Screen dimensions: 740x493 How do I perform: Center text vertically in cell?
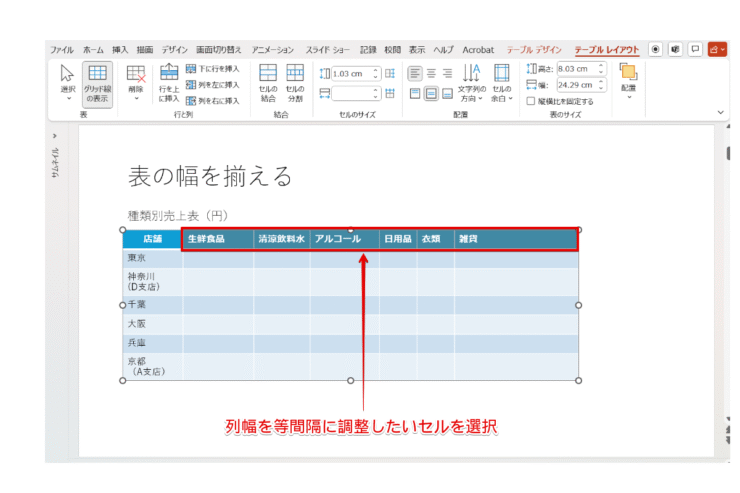click(431, 93)
